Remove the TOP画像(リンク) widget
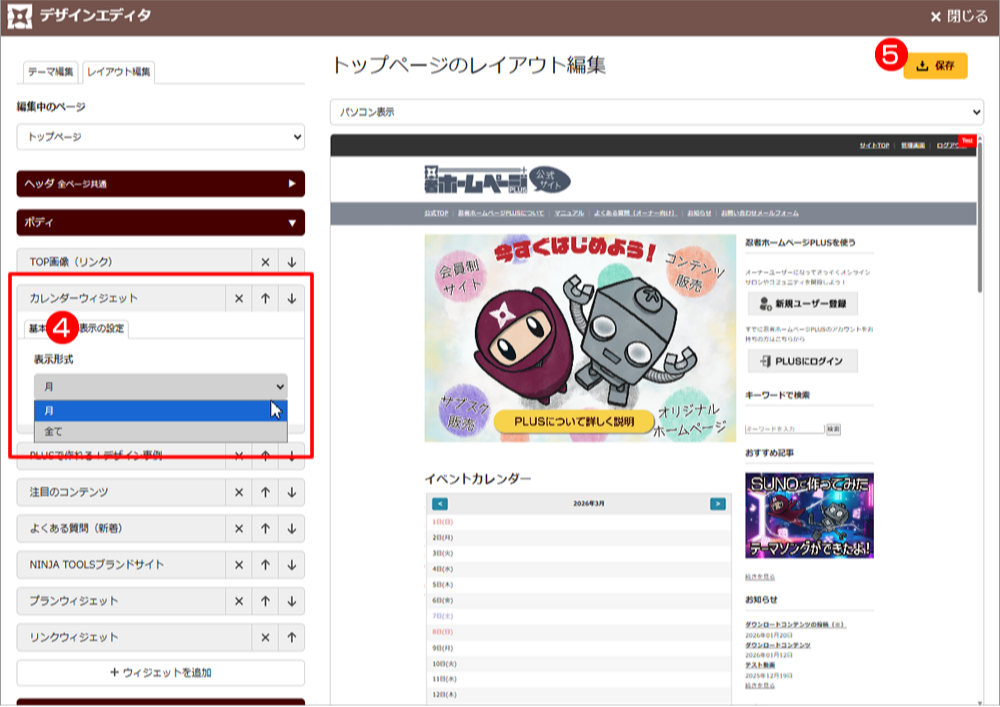 [265, 262]
